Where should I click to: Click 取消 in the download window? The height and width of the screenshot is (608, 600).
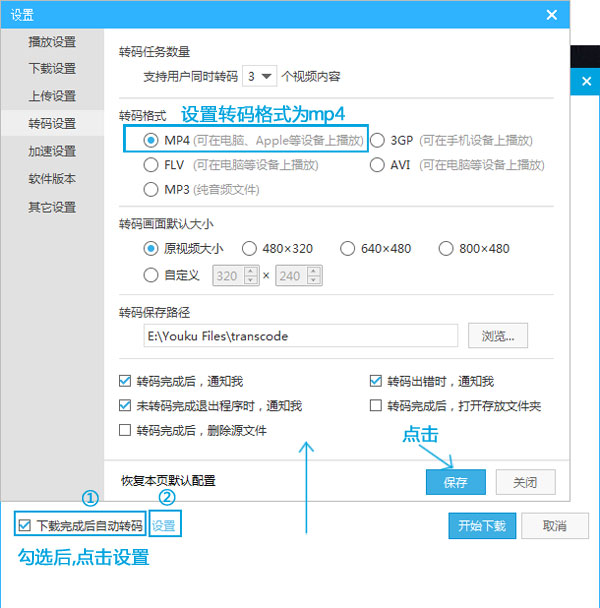point(555,526)
